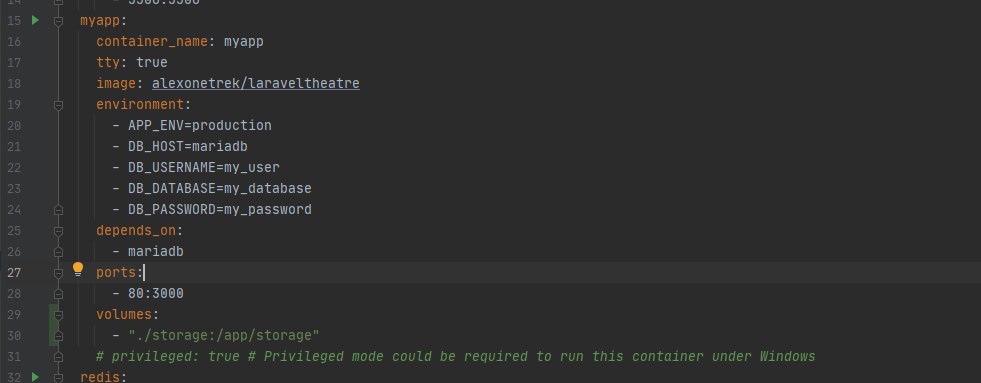Click the "./storage:/app/storage" volume string
The width and height of the screenshot is (981, 383).
(224, 335)
